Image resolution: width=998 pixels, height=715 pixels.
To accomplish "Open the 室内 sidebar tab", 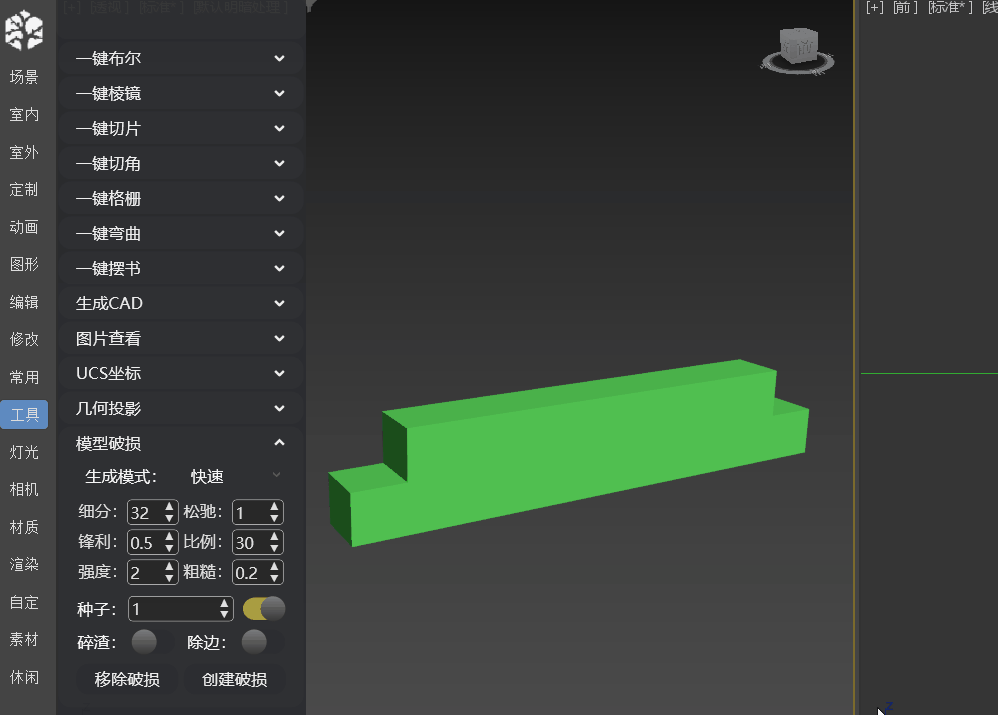I will point(24,115).
